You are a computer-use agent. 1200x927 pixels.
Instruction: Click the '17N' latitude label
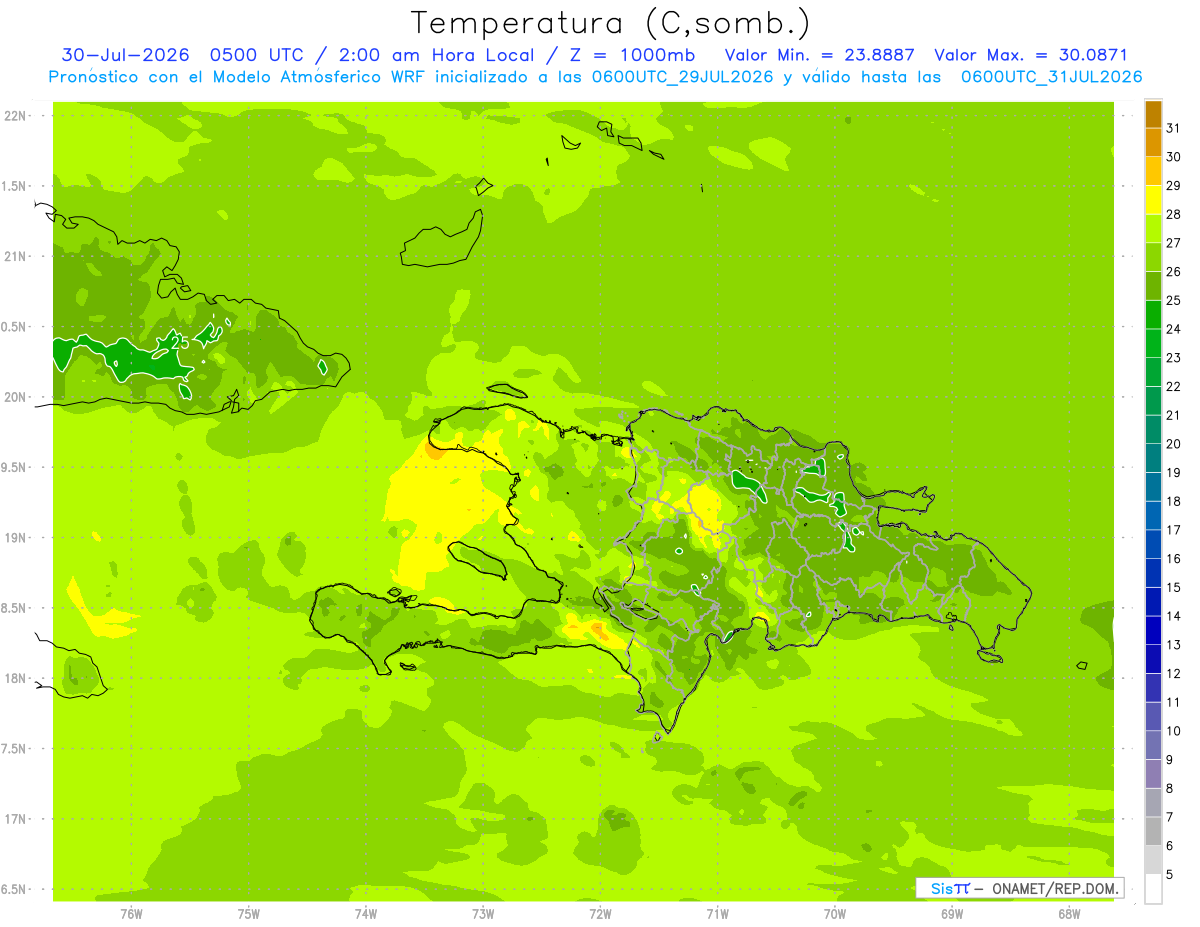coord(16,819)
